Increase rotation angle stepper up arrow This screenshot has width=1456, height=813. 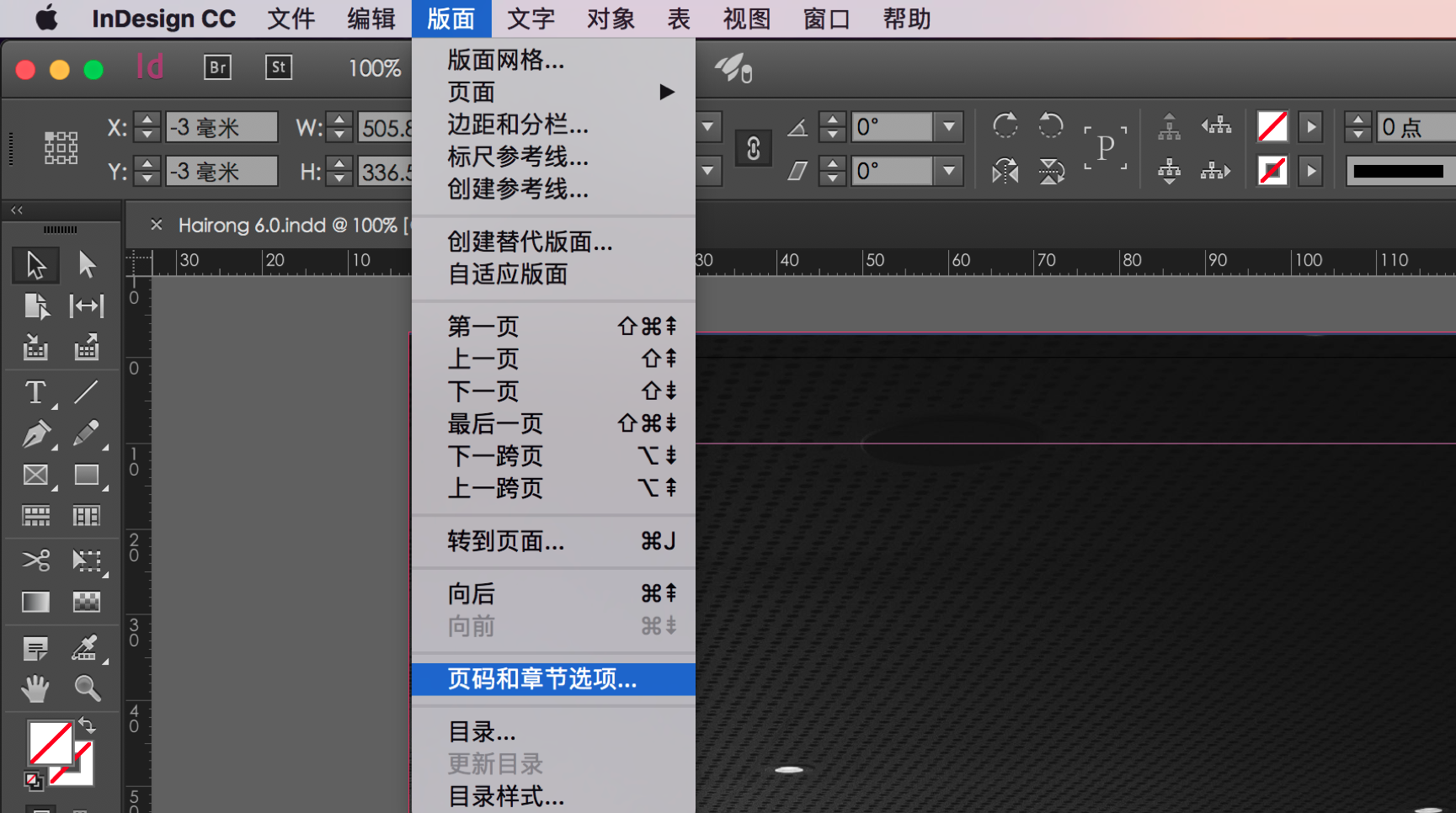coord(832,120)
